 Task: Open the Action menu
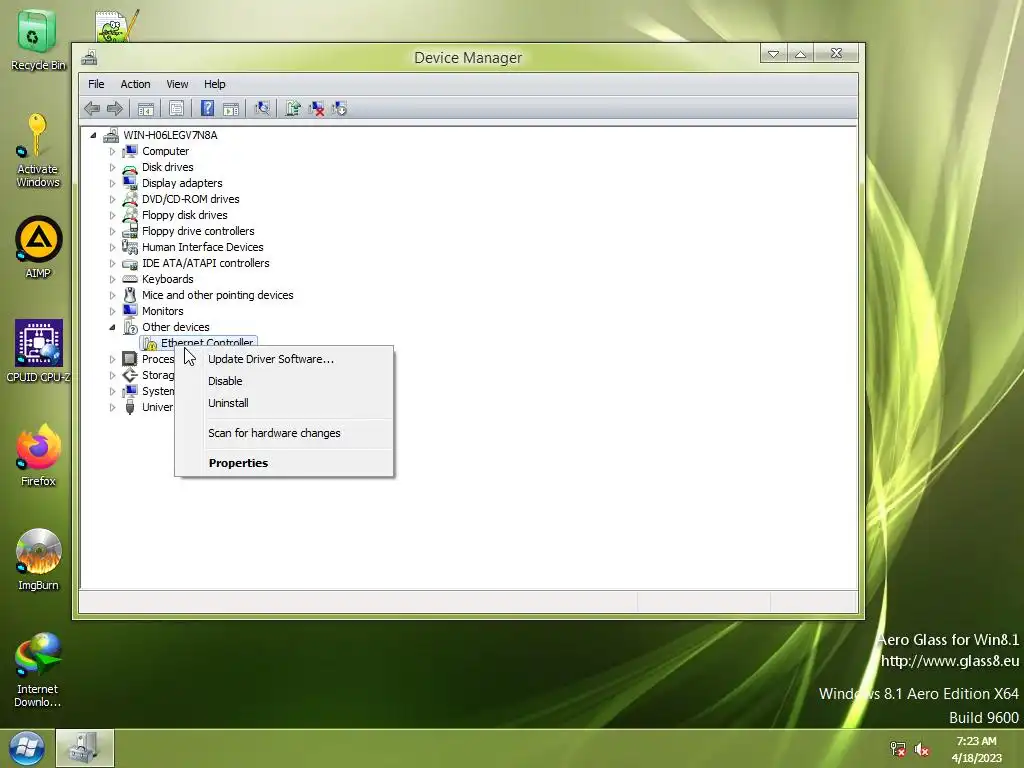tap(135, 84)
